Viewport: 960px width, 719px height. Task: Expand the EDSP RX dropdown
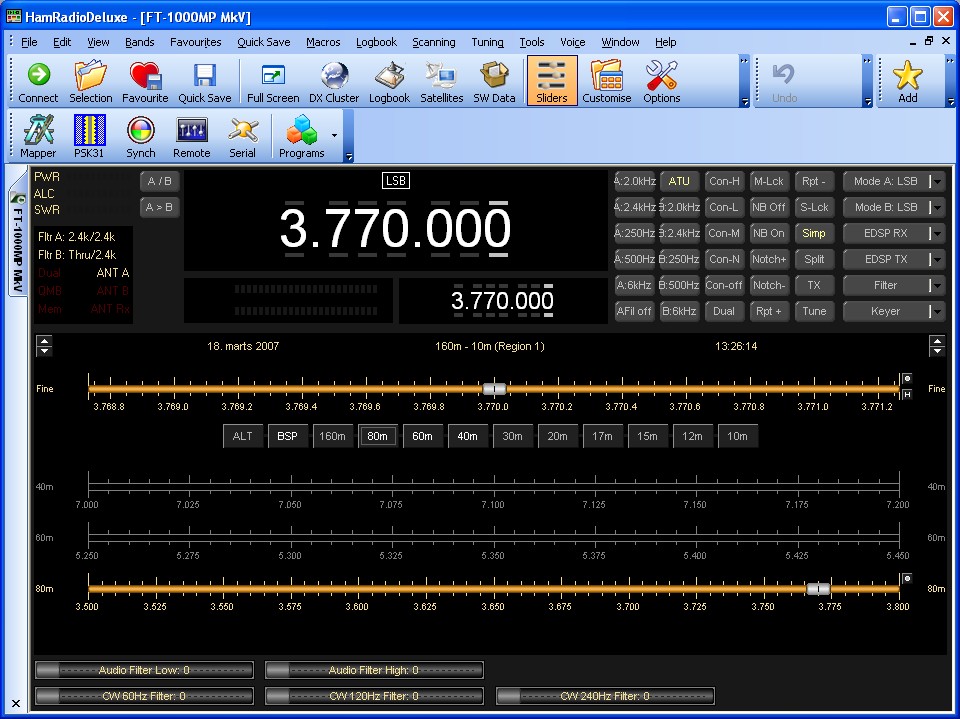point(937,233)
